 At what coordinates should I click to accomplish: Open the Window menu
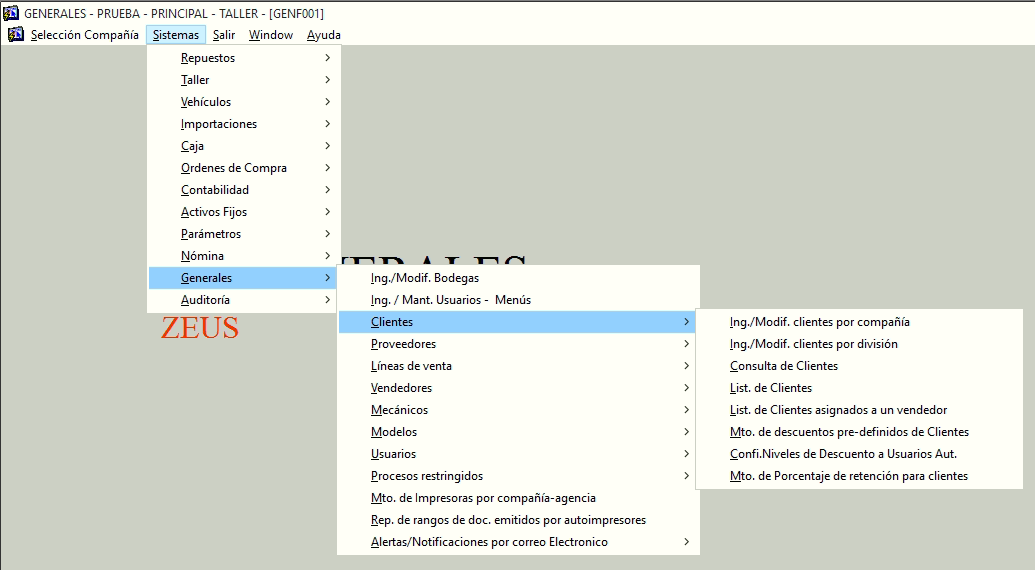(271, 35)
